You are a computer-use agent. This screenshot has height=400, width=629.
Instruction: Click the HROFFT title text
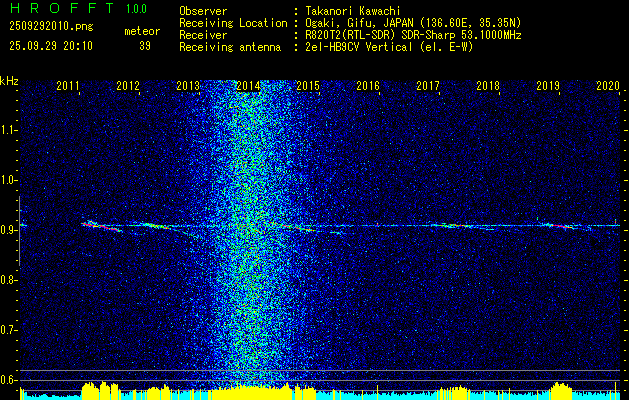pos(62,8)
